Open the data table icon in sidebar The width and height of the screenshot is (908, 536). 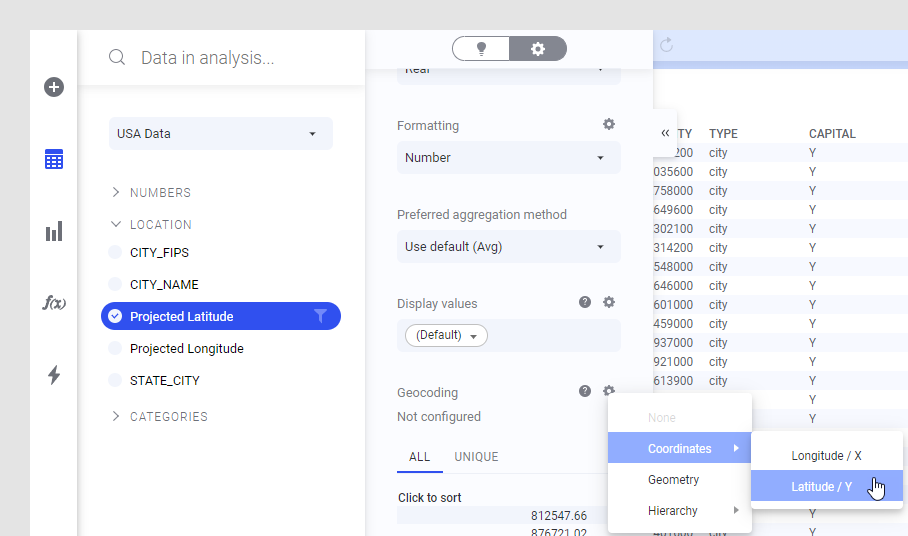(54, 159)
